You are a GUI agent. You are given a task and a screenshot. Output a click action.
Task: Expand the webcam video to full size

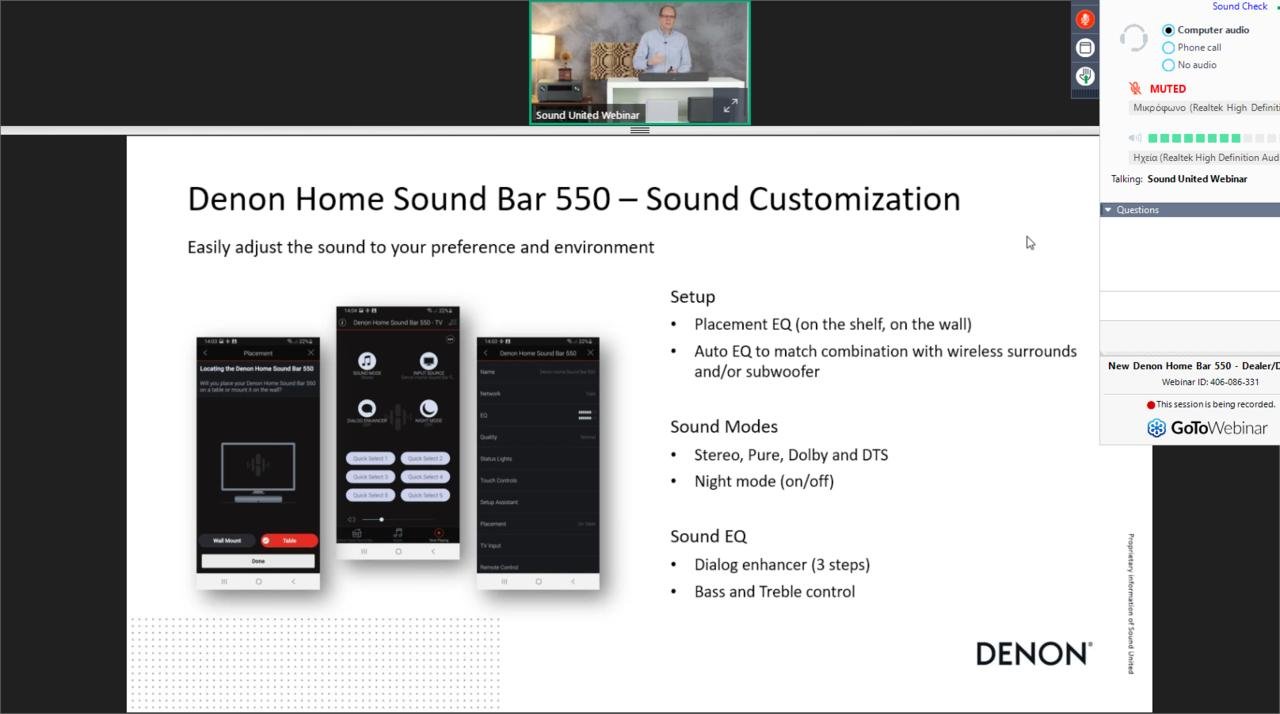point(730,105)
